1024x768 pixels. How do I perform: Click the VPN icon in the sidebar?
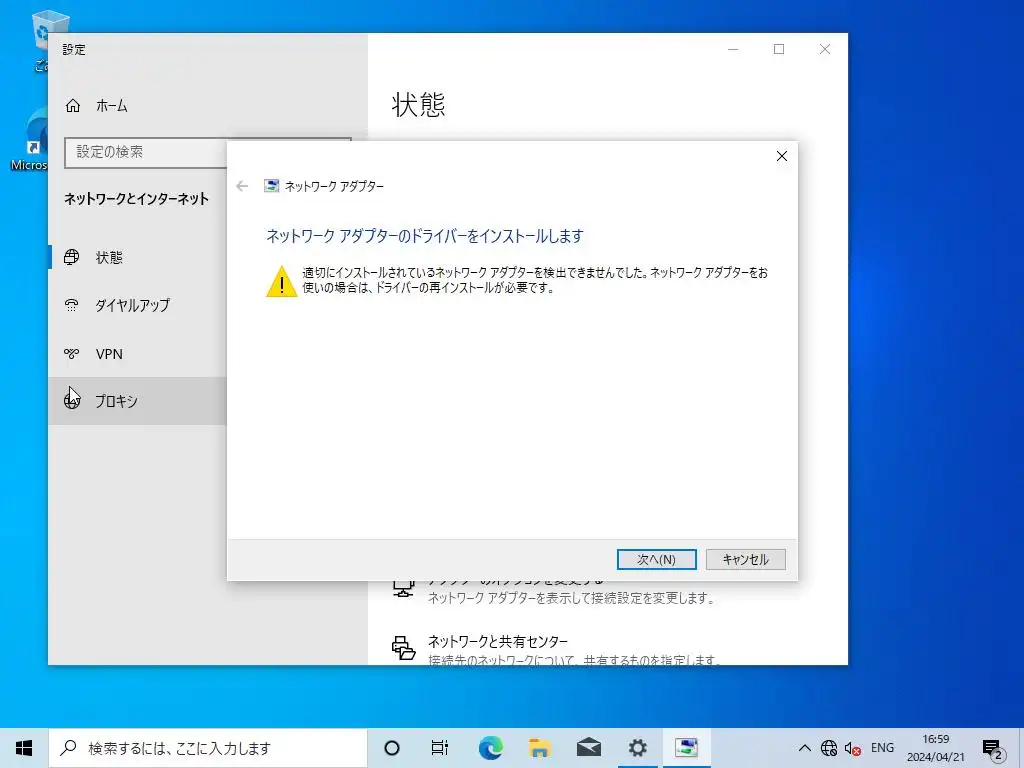[x=72, y=353]
